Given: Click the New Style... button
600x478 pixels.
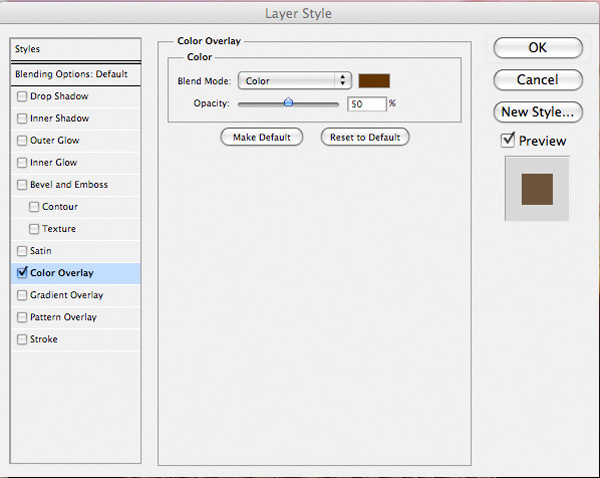Looking at the screenshot, I should [x=538, y=112].
